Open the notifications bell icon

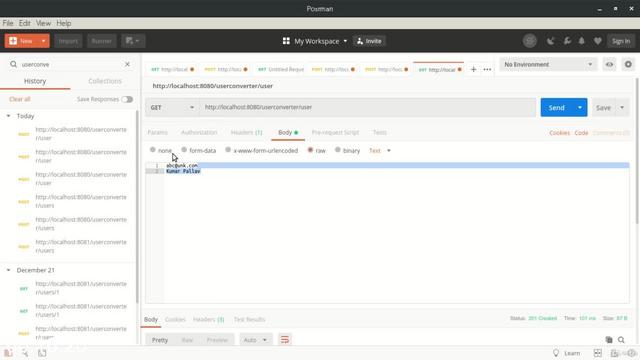[x=582, y=41]
